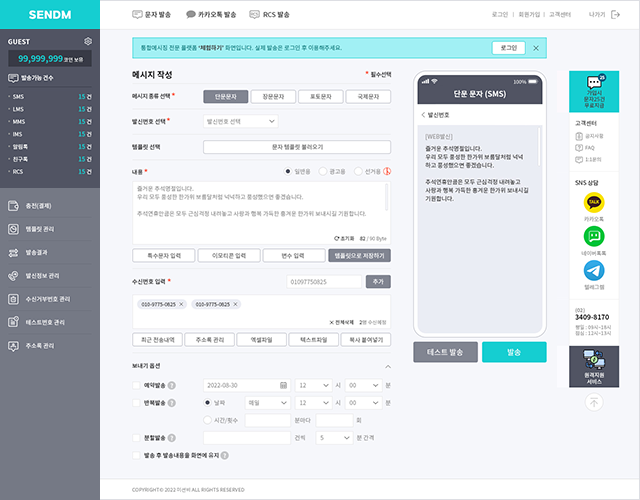Enable the 예약발송 checkbox

136,385
